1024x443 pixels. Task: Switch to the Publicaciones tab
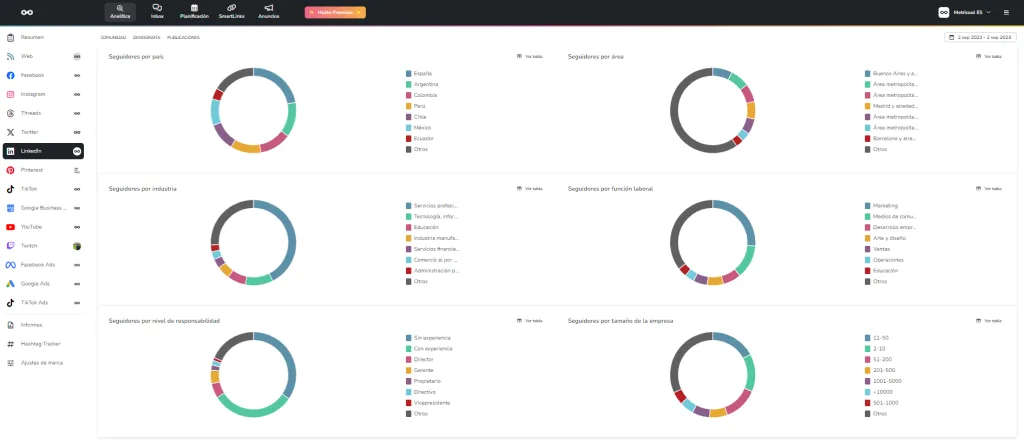[x=183, y=37]
